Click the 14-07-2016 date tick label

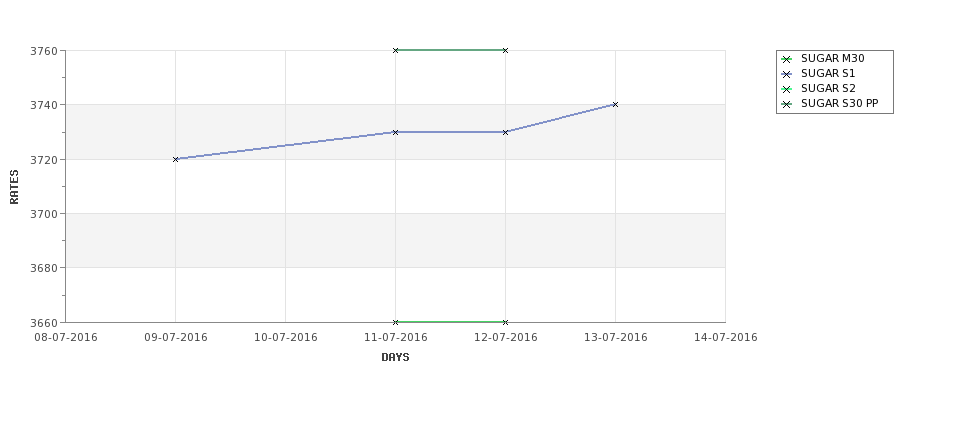point(726,338)
